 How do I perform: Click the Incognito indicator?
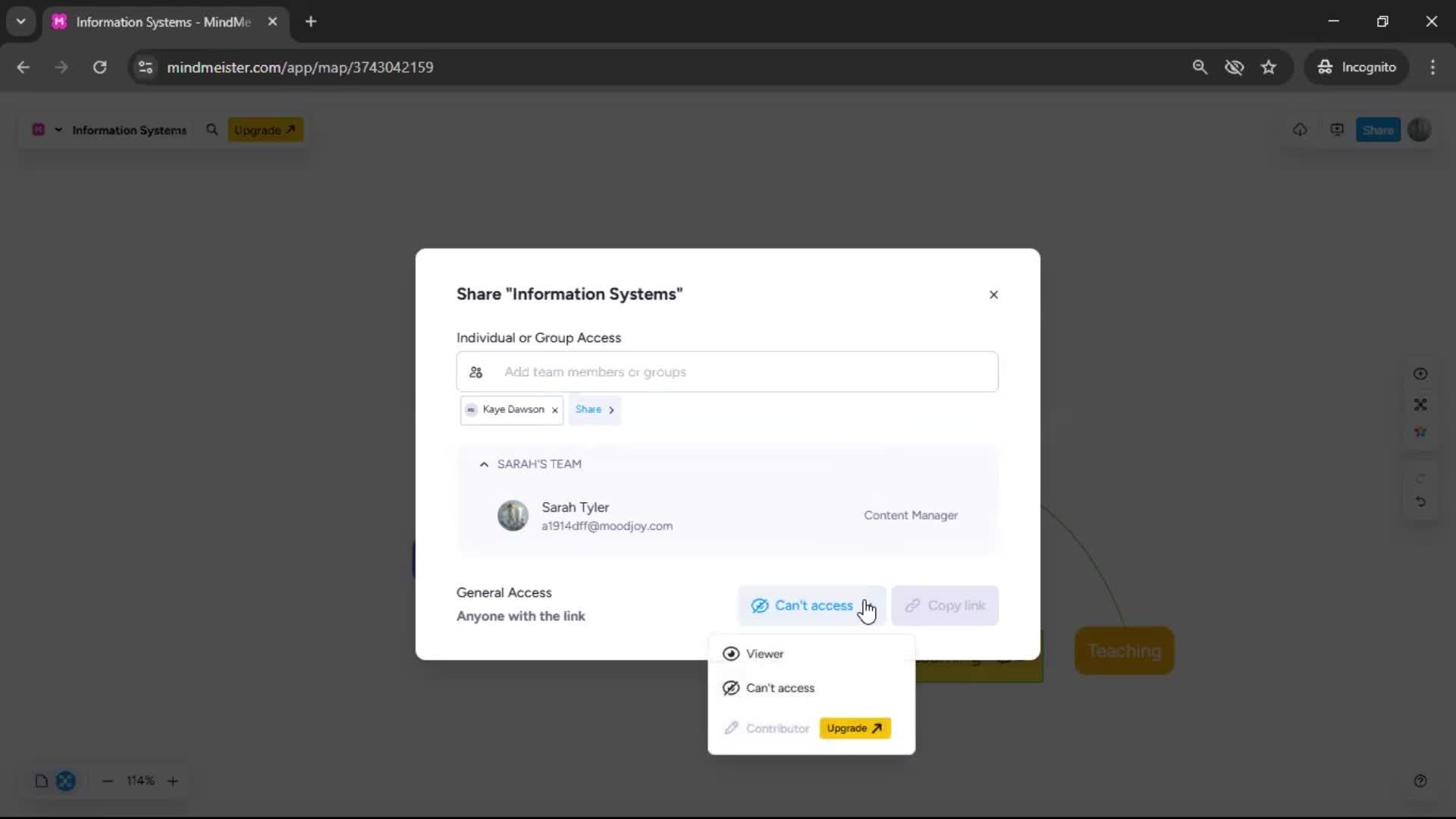(1357, 67)
